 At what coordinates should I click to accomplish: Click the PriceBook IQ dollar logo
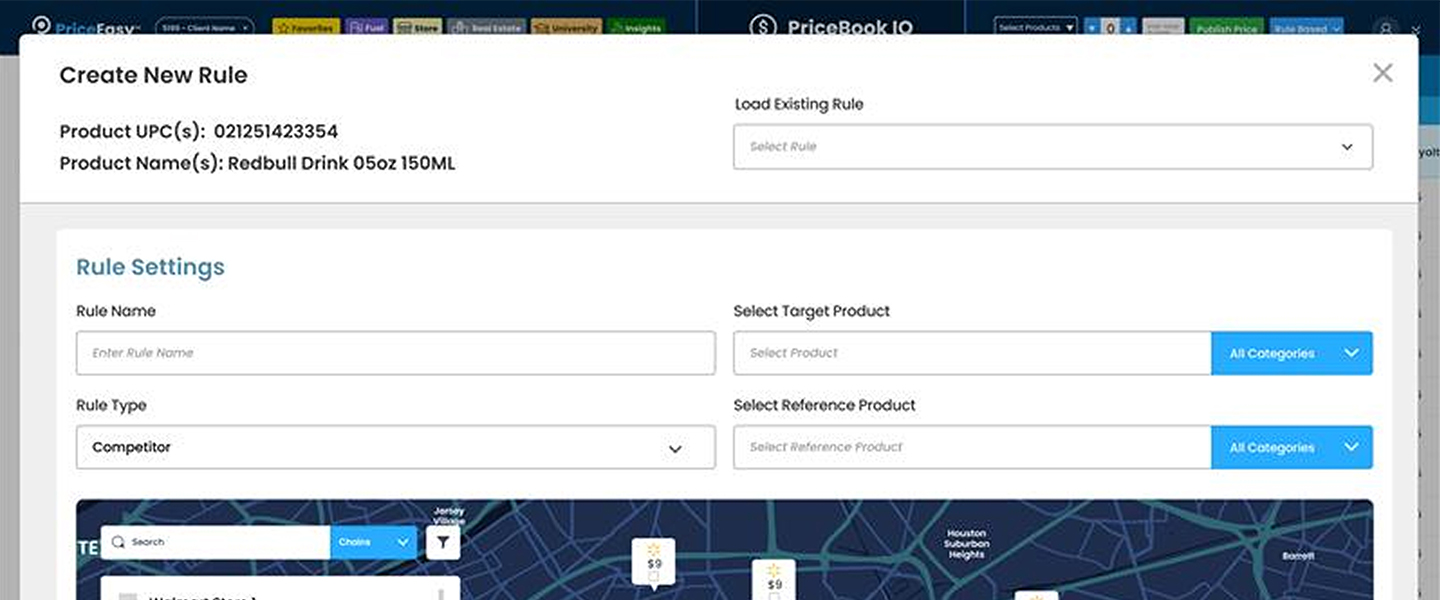point(762,27)
